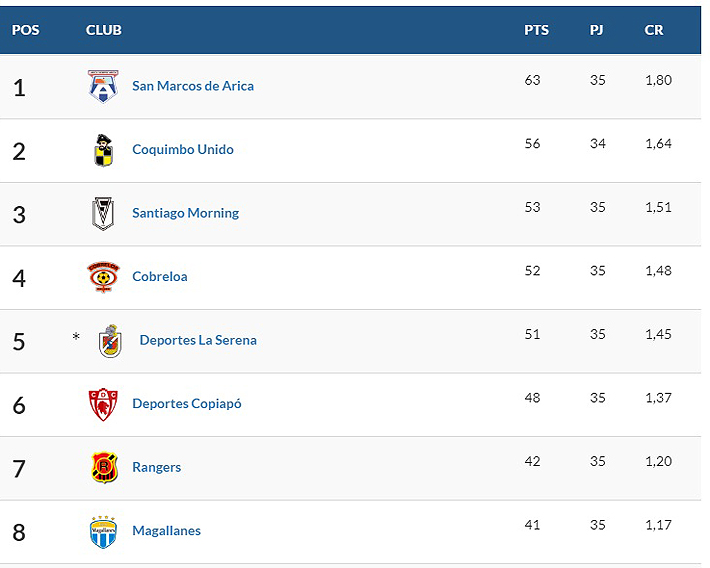The height and width of the screenshot is (568, 710).
Task: Click the Santiago Morning club crest
Action: tap(103, 213)
